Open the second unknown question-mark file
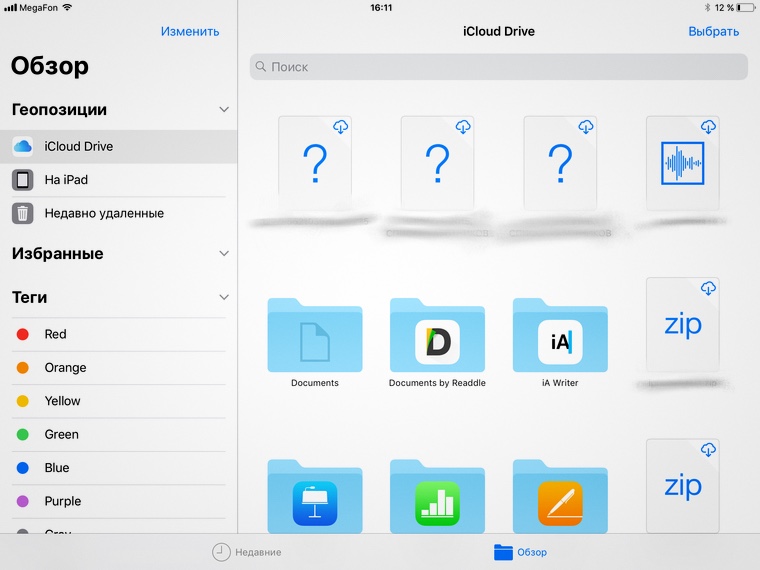The height and width of the screenshot is (570, 760). [x=437, y=163]
